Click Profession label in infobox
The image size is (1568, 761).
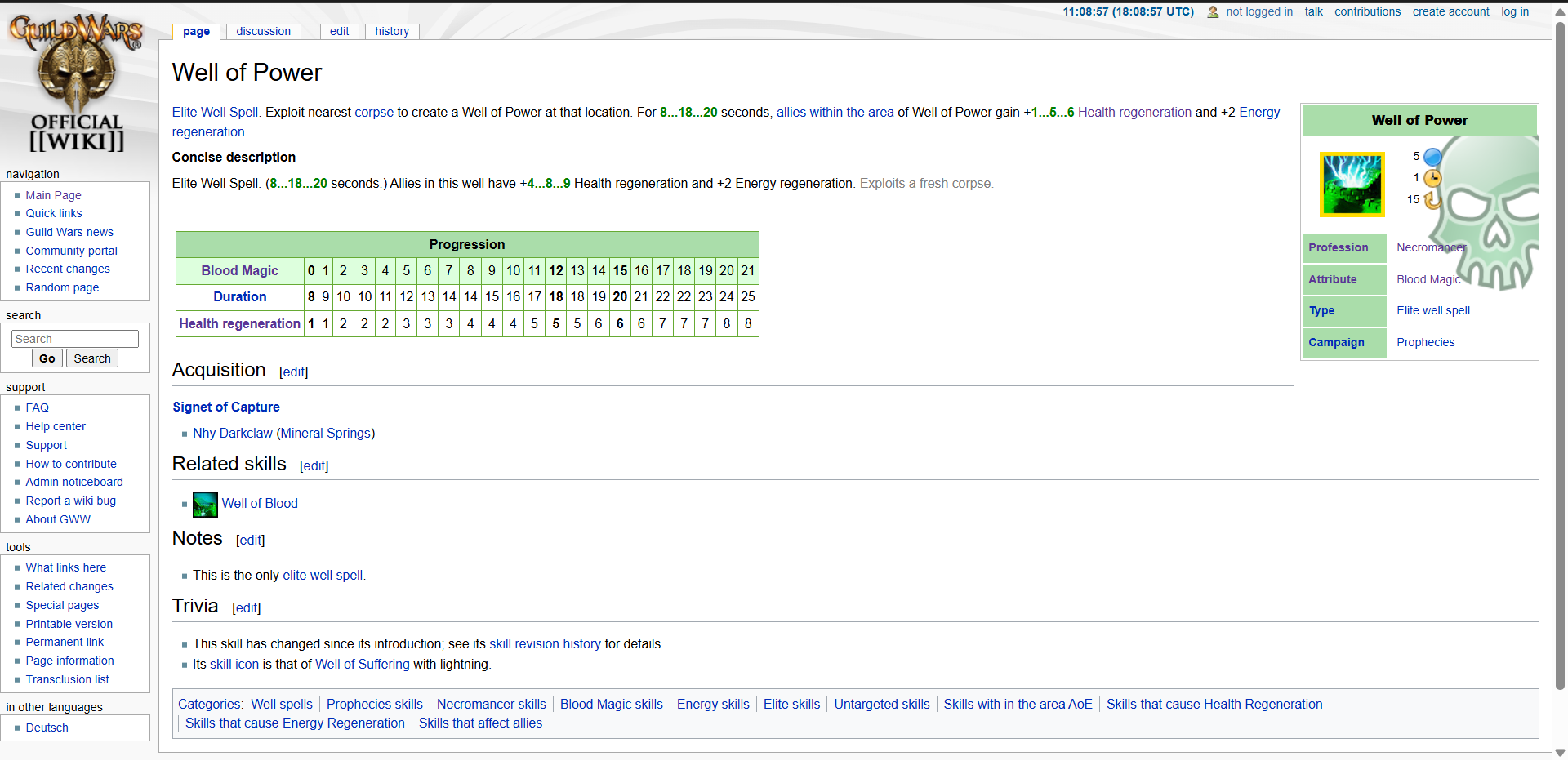(1339, 247)
